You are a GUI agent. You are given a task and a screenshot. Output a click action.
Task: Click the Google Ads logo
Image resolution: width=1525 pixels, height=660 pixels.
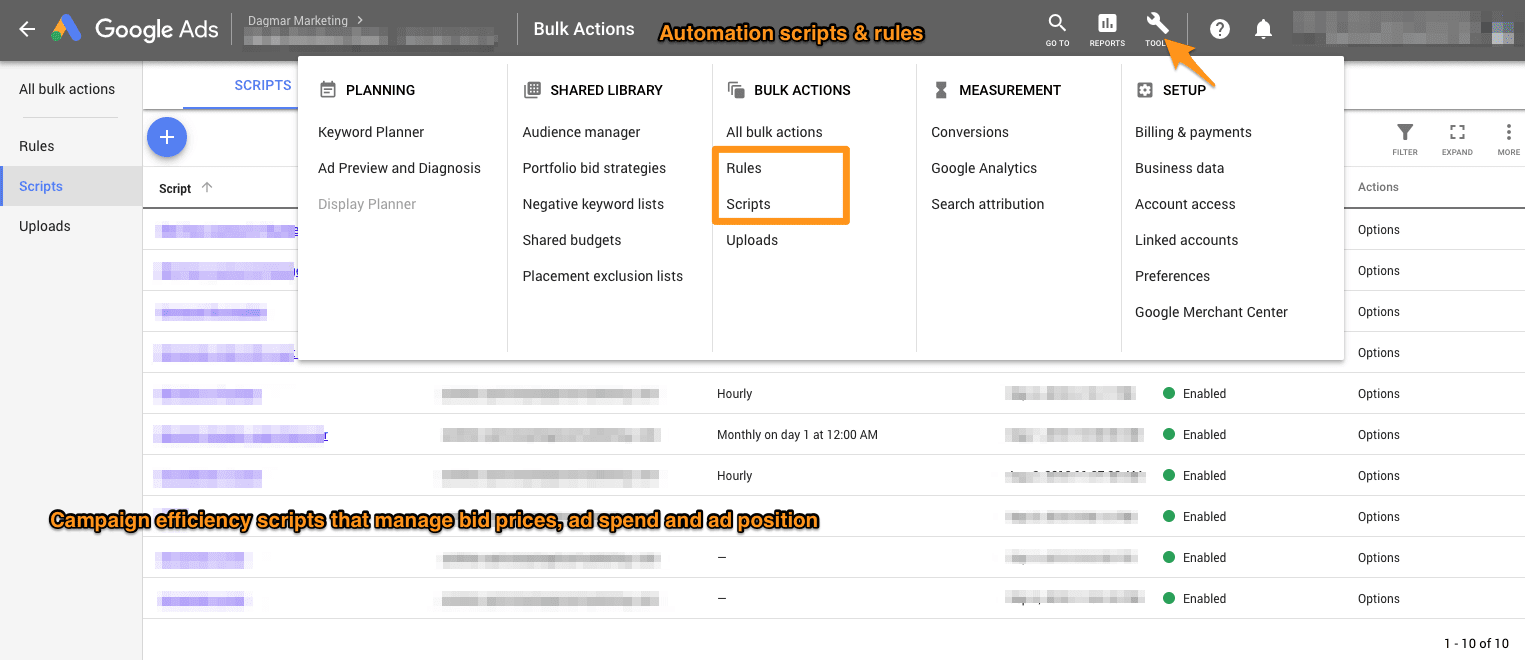pyautogui.click(x=135, y=29)
